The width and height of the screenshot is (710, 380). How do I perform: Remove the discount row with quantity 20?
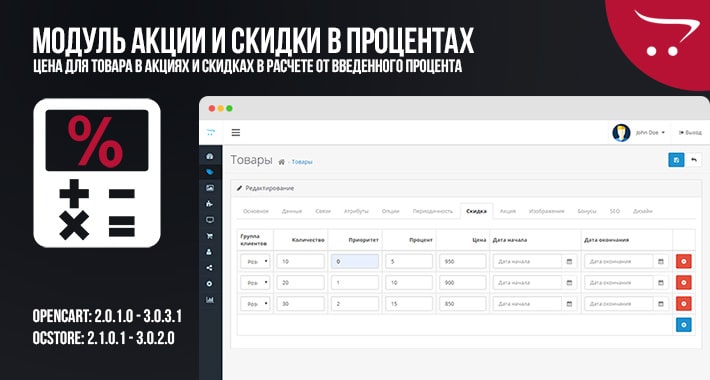click(x=683, y=283)
